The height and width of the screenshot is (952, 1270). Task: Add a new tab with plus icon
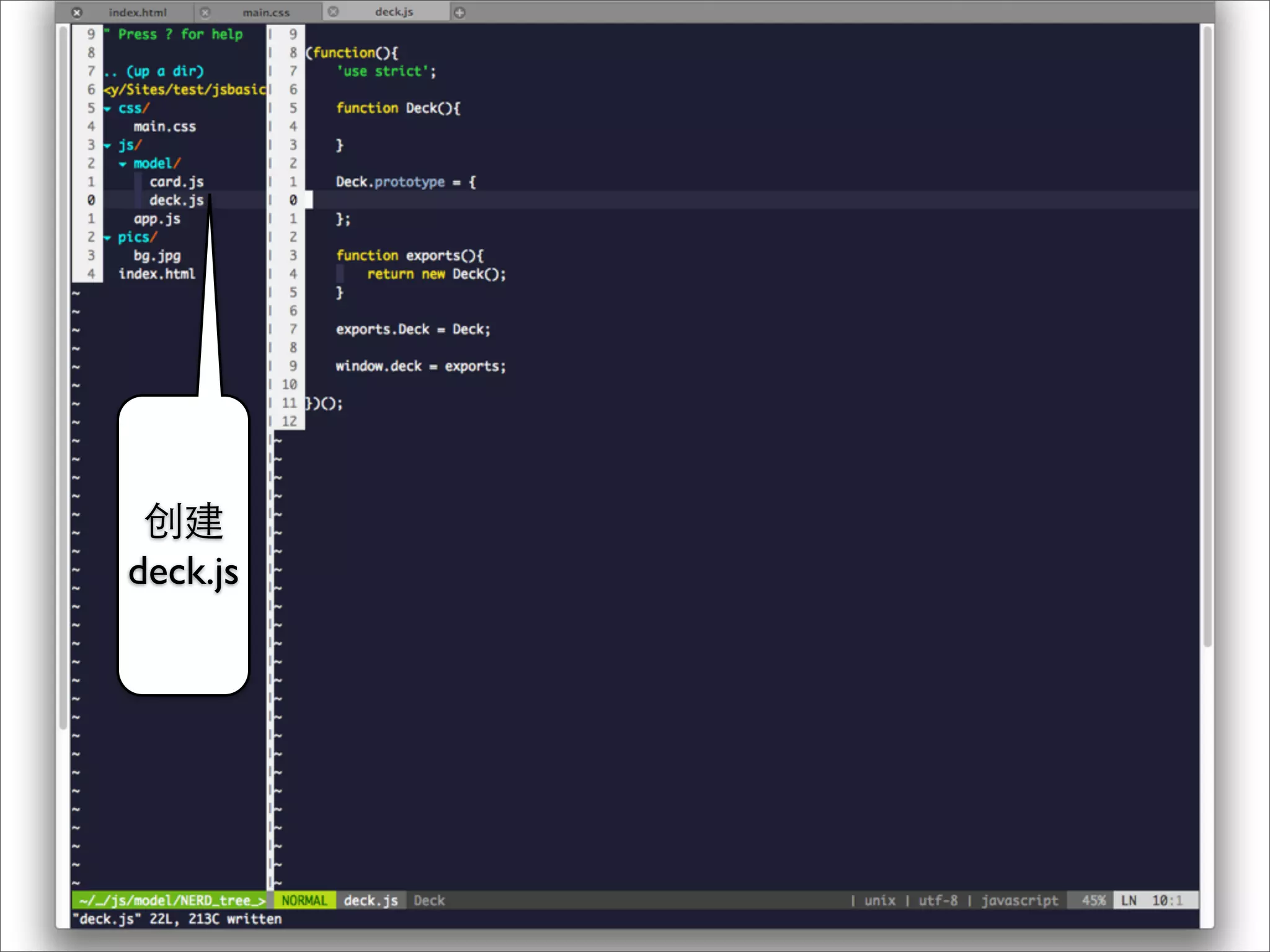(460, 12)
